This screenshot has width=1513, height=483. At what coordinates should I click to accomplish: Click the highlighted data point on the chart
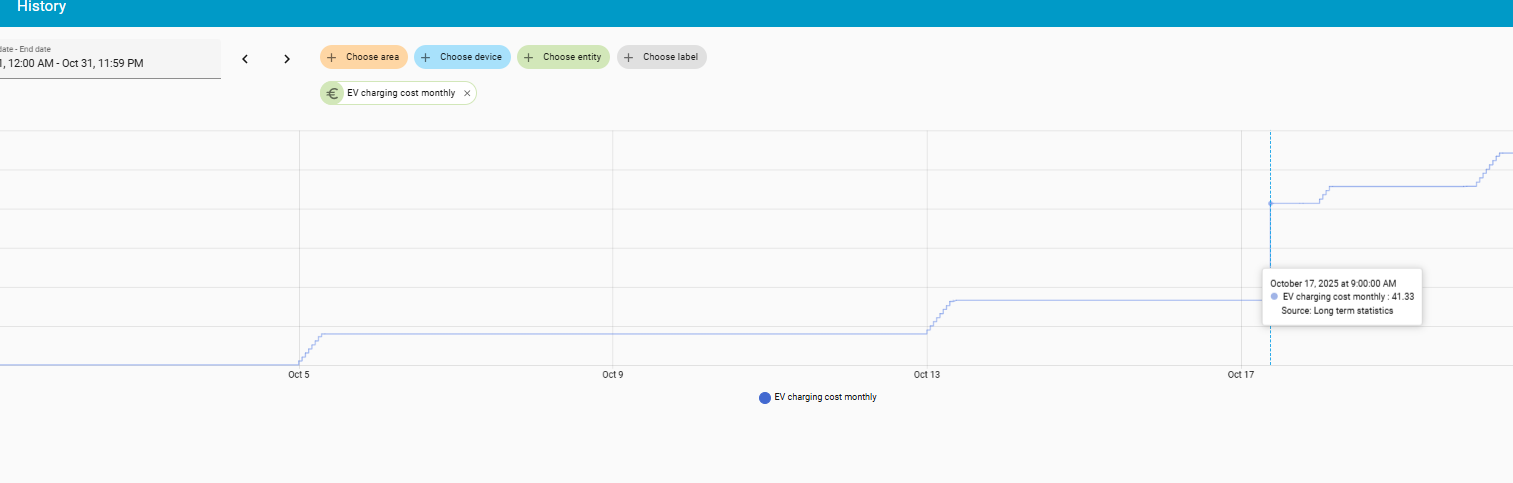point(1270,203)
